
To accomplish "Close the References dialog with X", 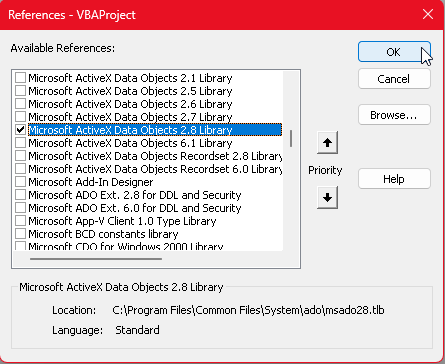I will tap(428, 14).
